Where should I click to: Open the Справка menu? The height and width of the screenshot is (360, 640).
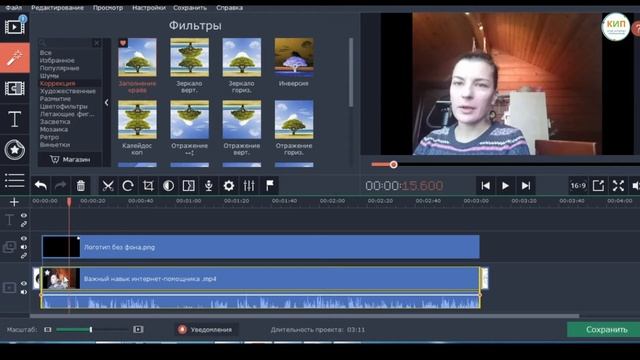coord(229,8)
